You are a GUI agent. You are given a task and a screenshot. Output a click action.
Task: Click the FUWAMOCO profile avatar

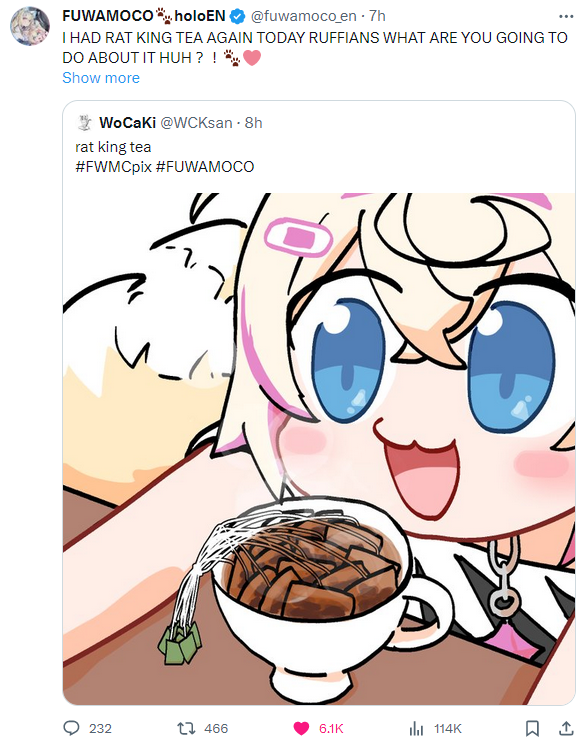(x=30, y=26)
